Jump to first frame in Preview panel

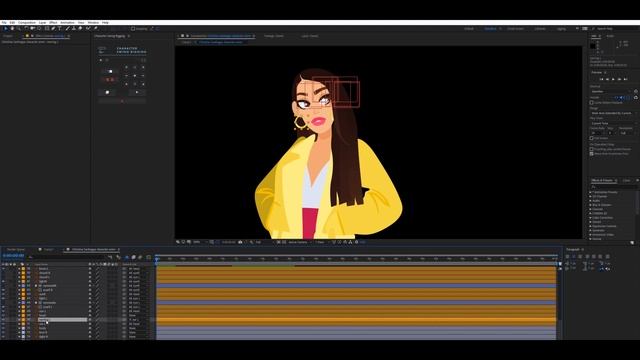pos(601,79)
